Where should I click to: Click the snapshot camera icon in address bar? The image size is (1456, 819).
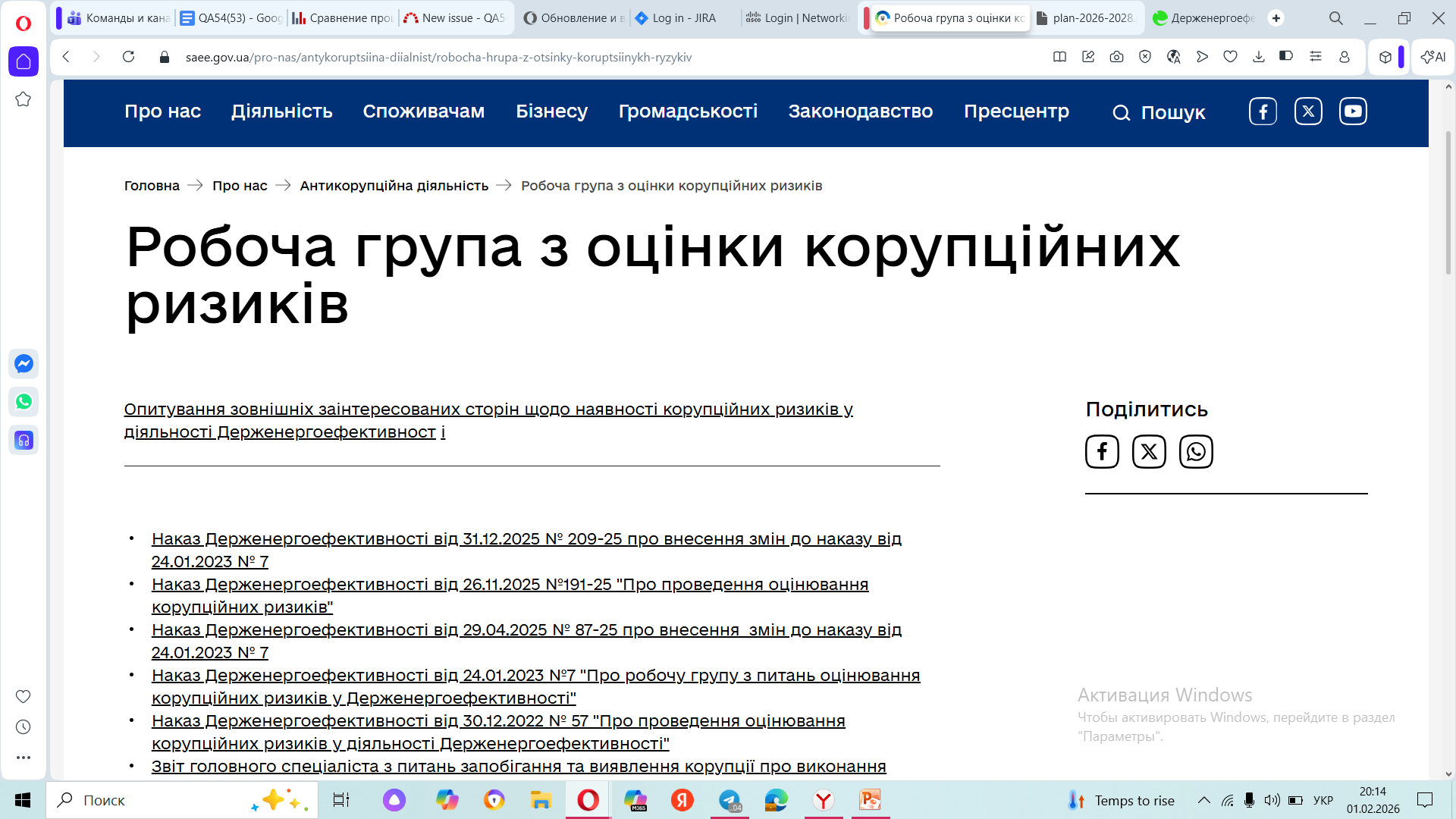1116,57
